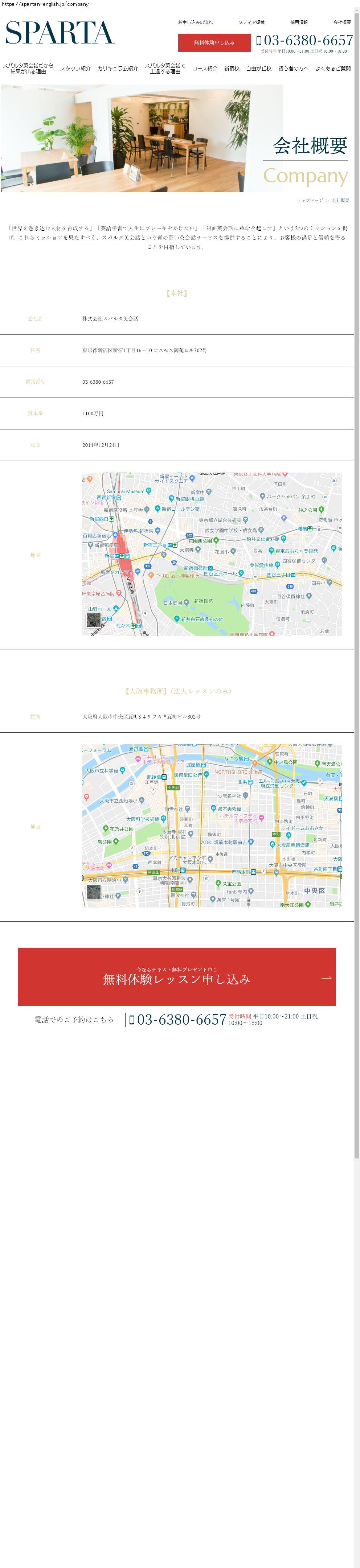This screenshot has width=360, height=1568.
Task: Click 靱公園 park marker
Action: [x=116, y=842]
